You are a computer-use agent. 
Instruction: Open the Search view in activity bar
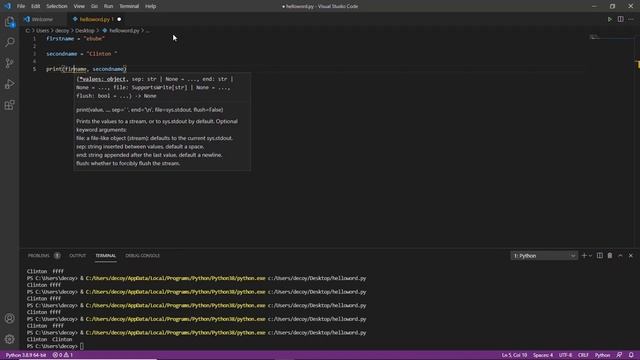click(x=9, y=42)
